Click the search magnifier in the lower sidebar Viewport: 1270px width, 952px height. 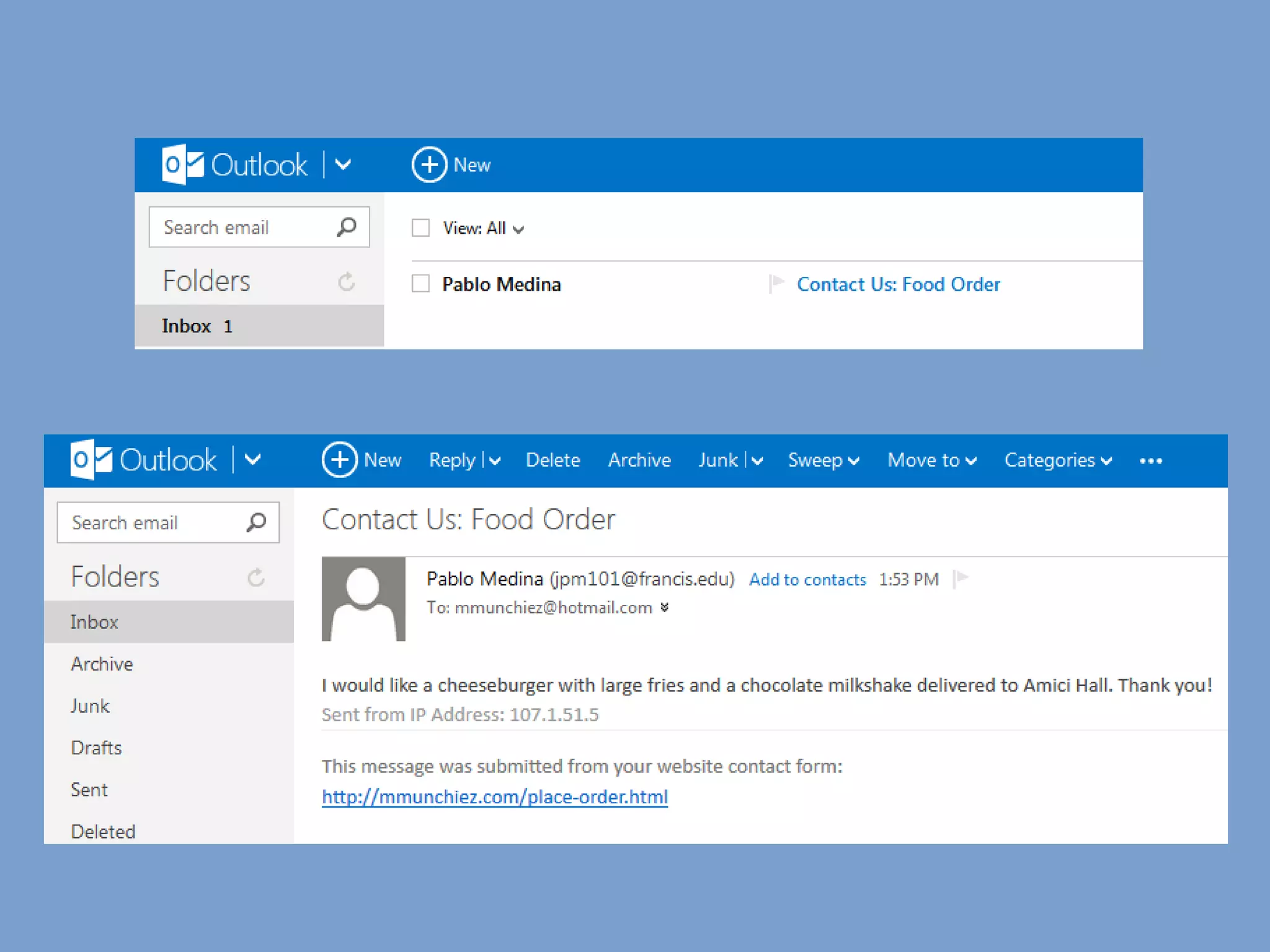pos(256,522)
